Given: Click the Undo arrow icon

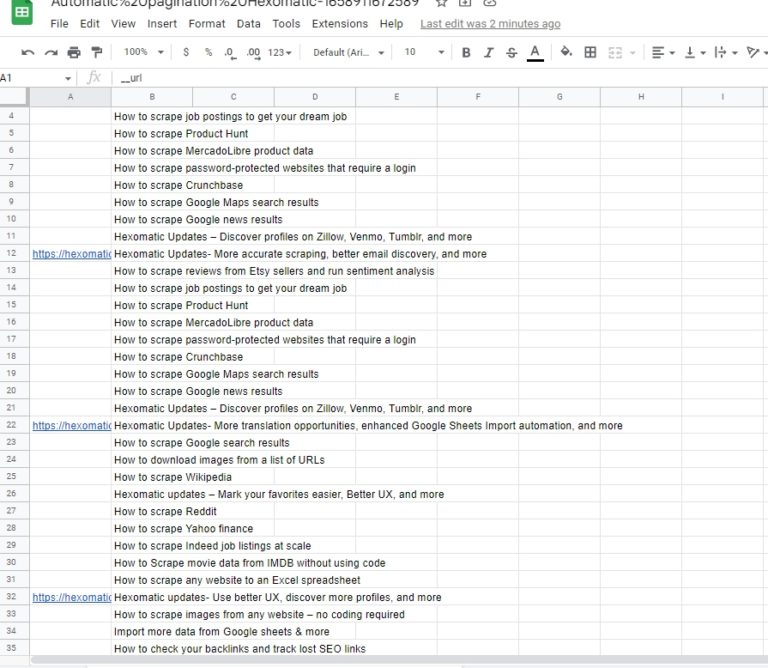Looking at the screenshot, I should (27, 52).
